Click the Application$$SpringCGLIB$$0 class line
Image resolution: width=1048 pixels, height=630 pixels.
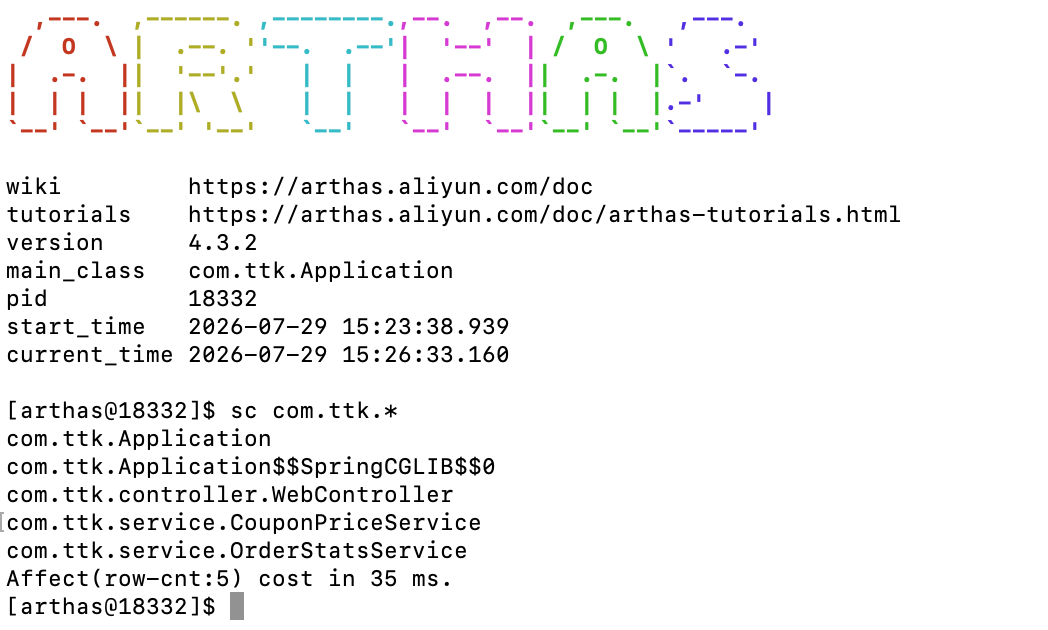click(251, 467)
